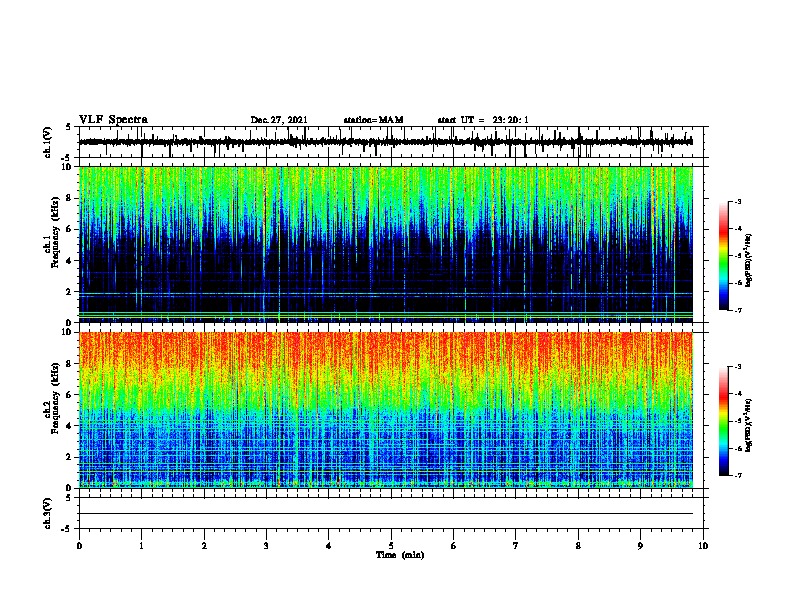The image size is (792, 612).
Task: Click the '1' tick on the time axis
Action: coord(141,545)
